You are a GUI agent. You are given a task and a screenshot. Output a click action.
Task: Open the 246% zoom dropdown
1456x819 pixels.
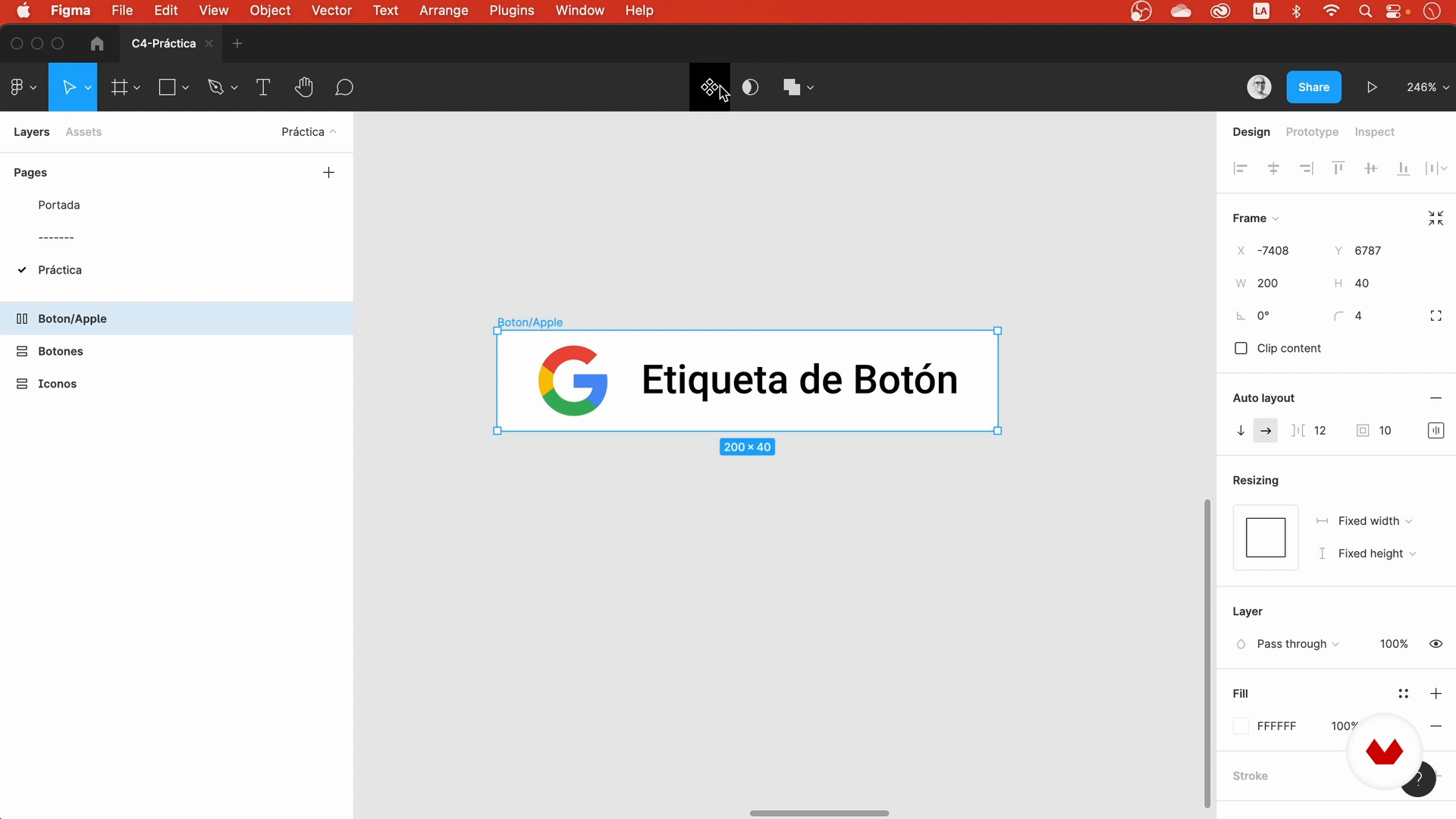pos(1428,87)
